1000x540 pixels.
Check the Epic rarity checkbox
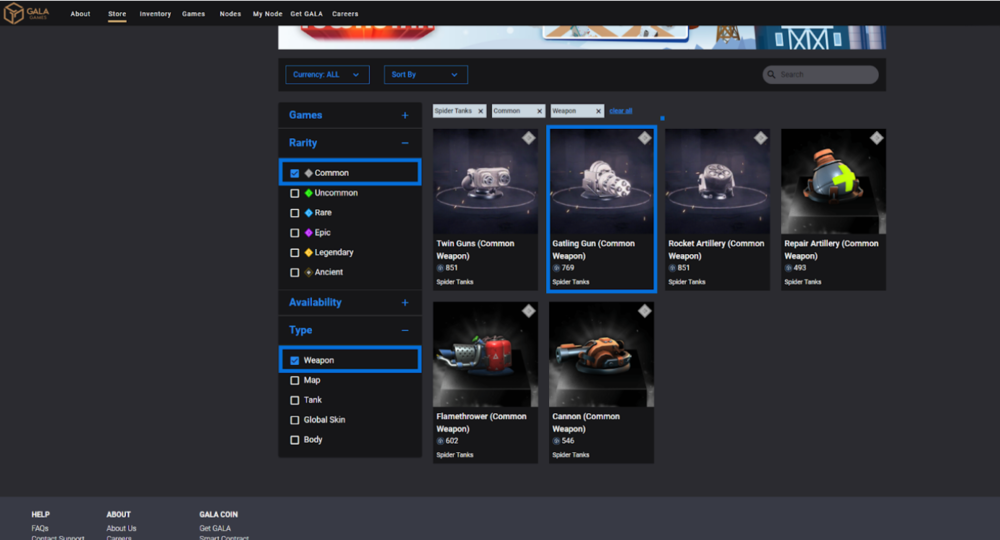click(x=295, y=233)
